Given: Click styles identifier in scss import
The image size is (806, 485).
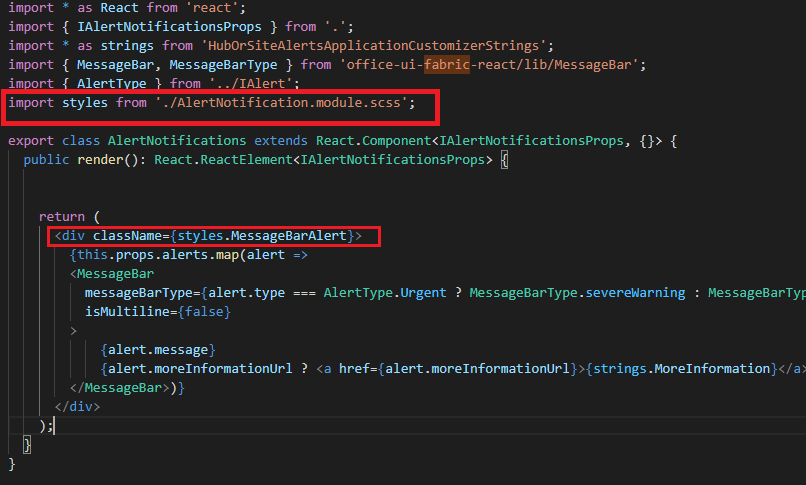Looking at the screenshot, I should 85,103.
